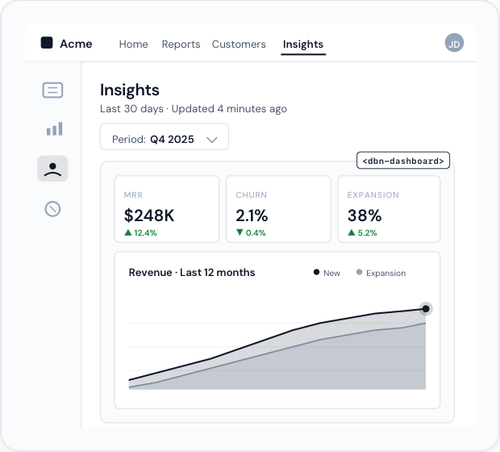Click the circle-slash sidebar icon
The height and width of the screenshot is (452, 500).
[x=53, y=209]
